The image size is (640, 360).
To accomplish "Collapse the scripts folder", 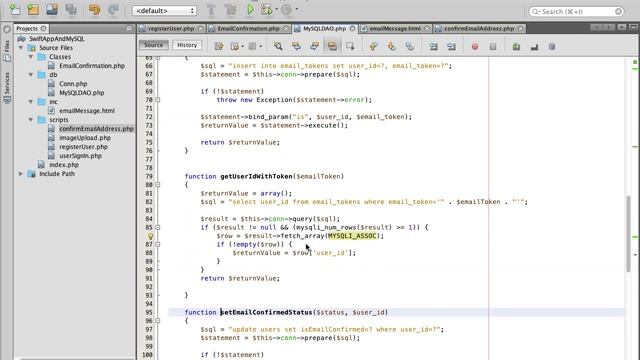I will tap(31, 120).
